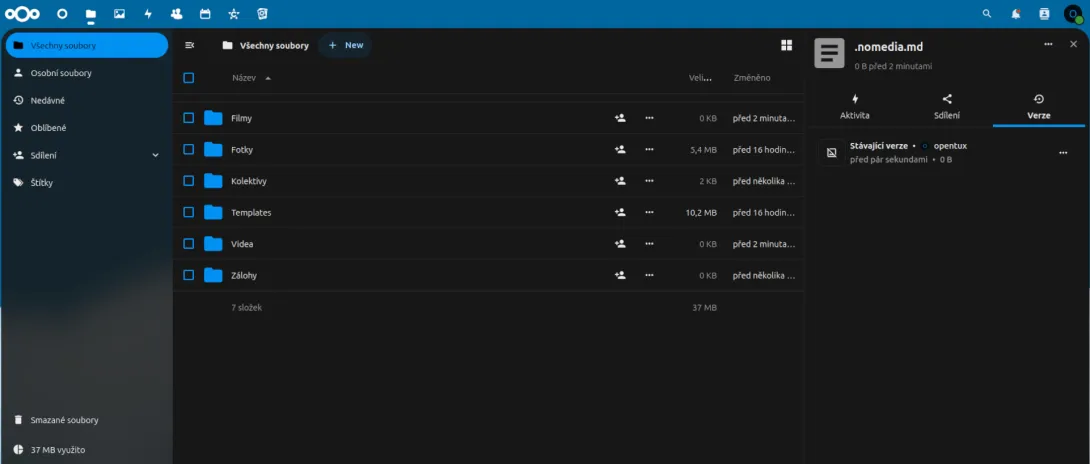Click share icon for Filmy folder
Screen dimensions: 1090x464
pyautogui.click(x=620, y=118)
